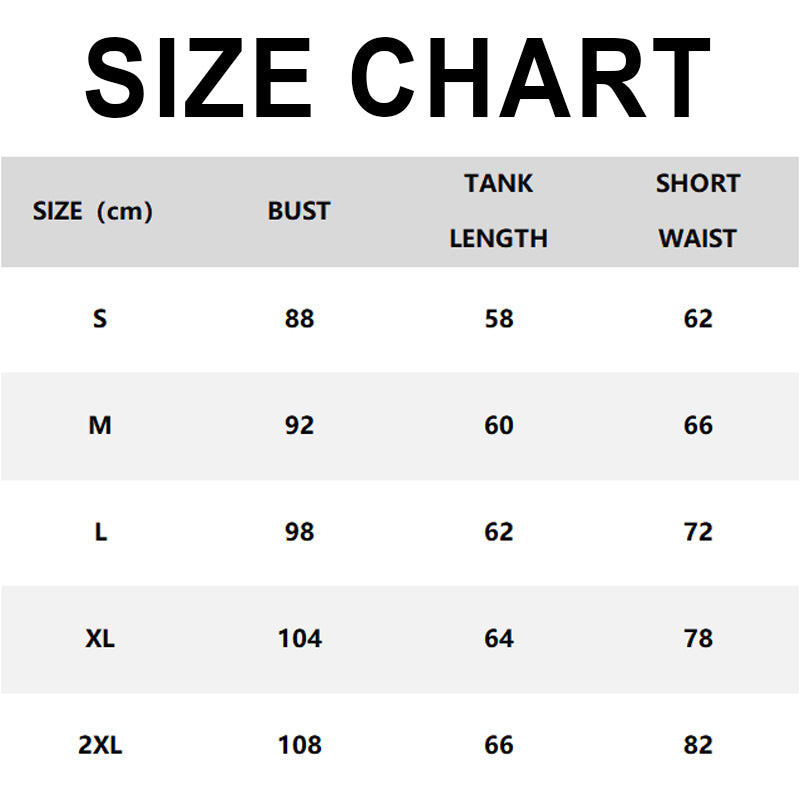Screen dimensions: 800x800
Task: Click the L size row label
Action: point(100,532)
